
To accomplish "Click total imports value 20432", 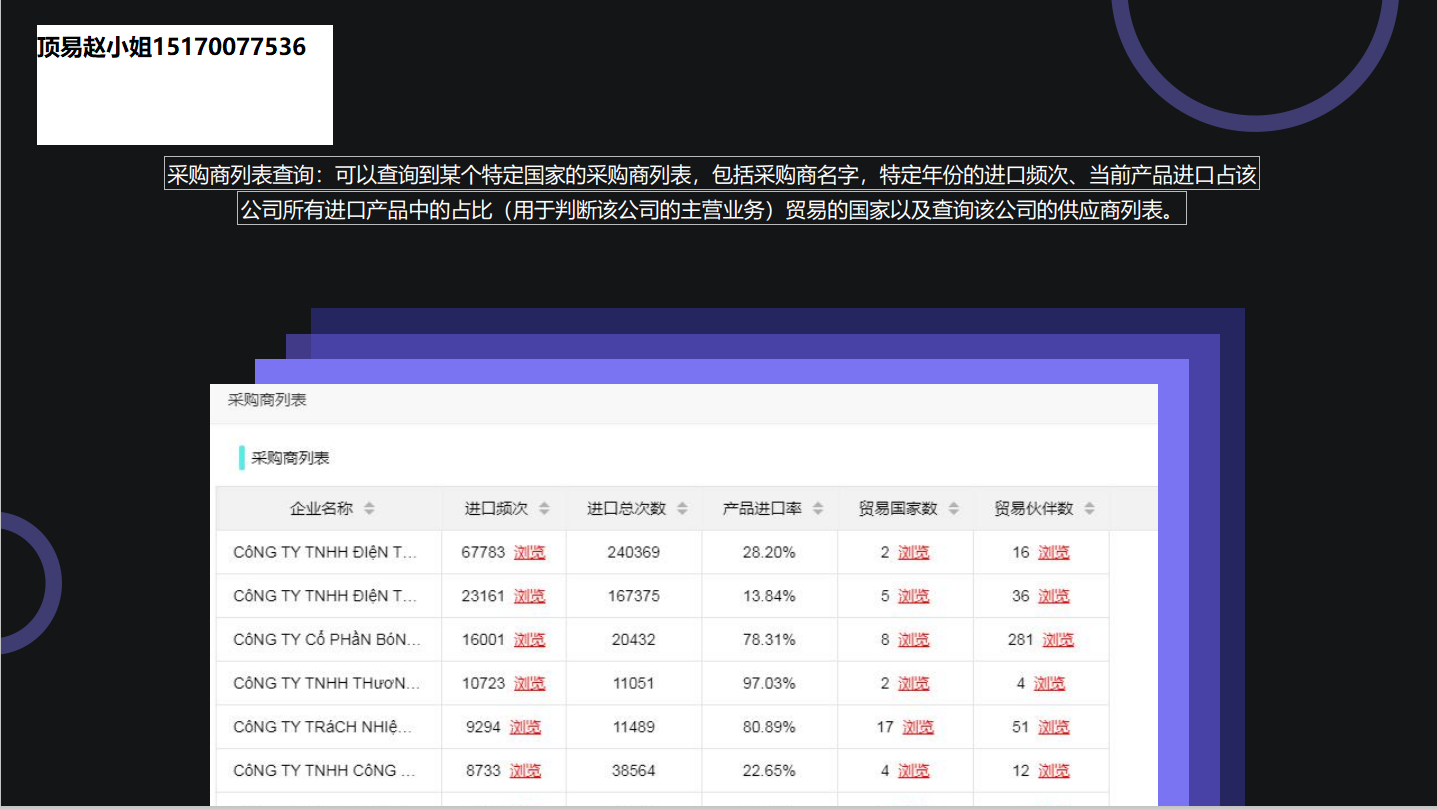I will coord(633,640).
